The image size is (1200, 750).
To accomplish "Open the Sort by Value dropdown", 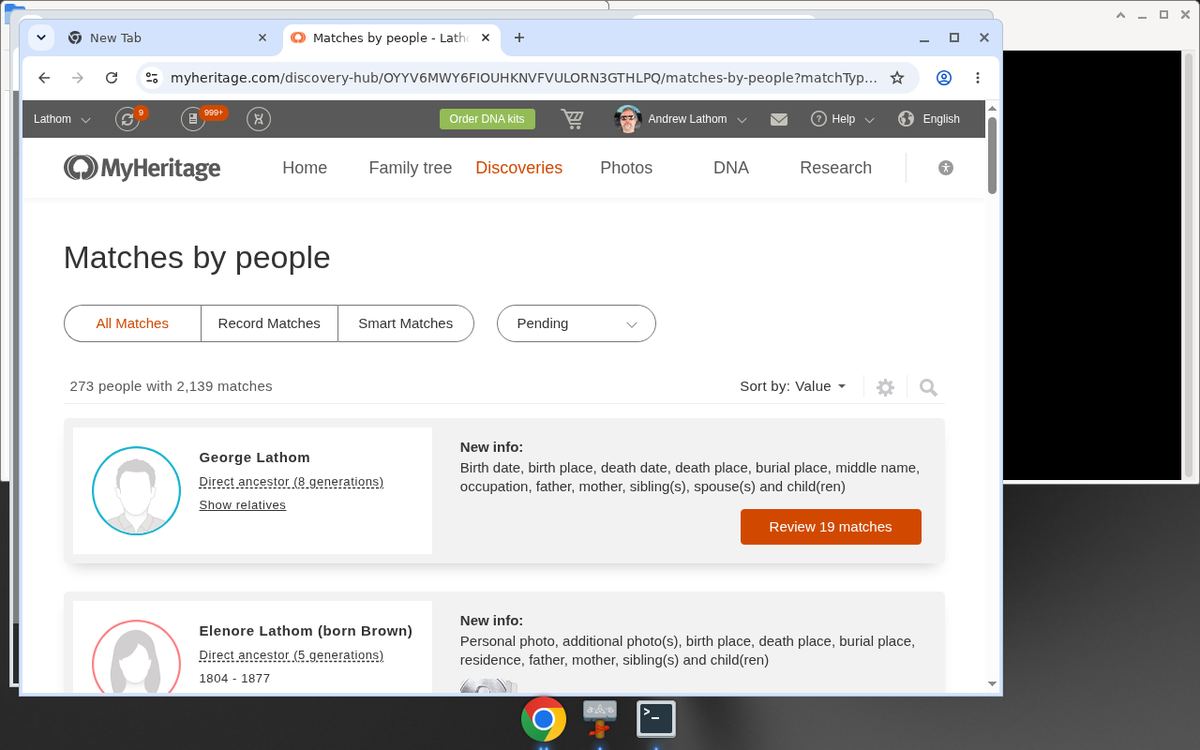I will tap(793, 386).
